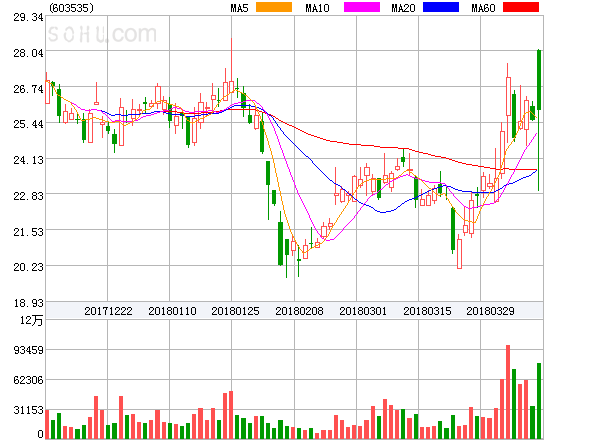Screen dimensions: 600x440
Task: Click the stock code (603535) label
Action: [x=72, y=8]
